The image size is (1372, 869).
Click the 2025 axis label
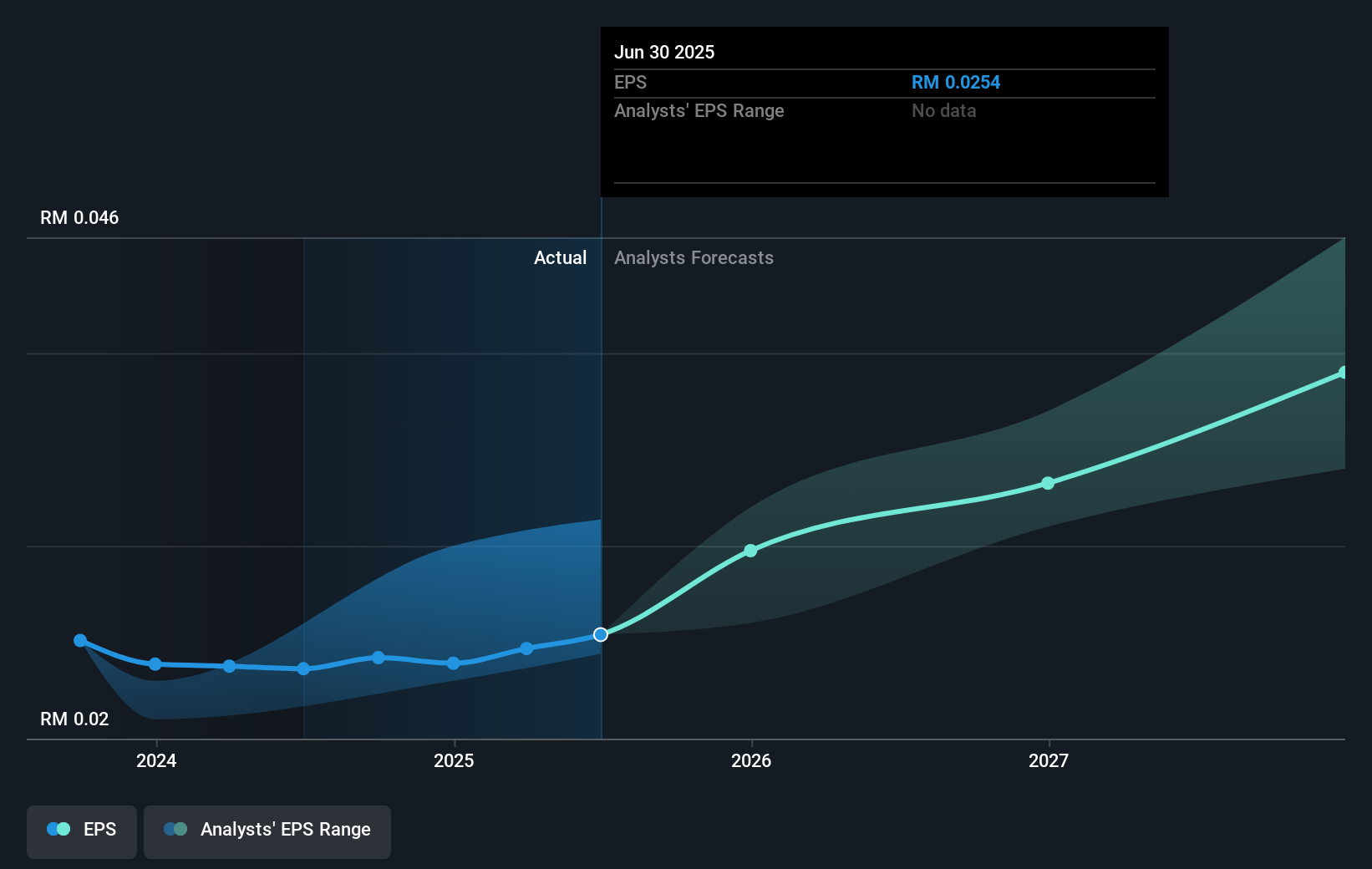(454, 760)
